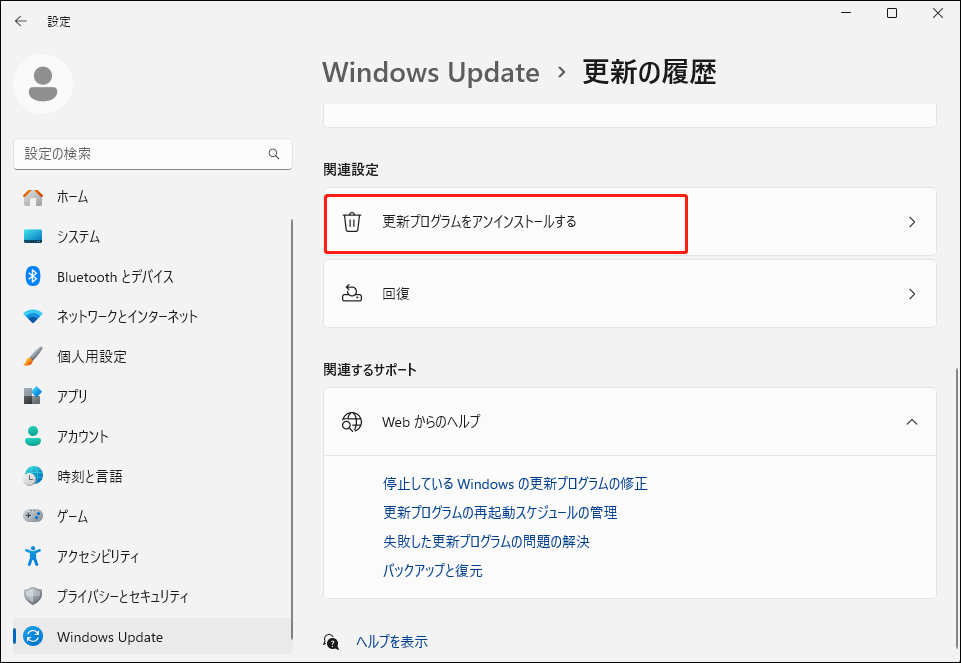Select the ホーム icon in the sidebar
Viewport: 961px width, 663px height.
coord(29,197)
